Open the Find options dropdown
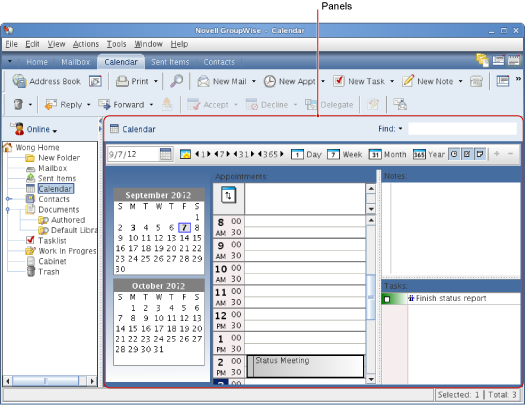The height and width of the screenshot is (405, 526). point(400,129)
